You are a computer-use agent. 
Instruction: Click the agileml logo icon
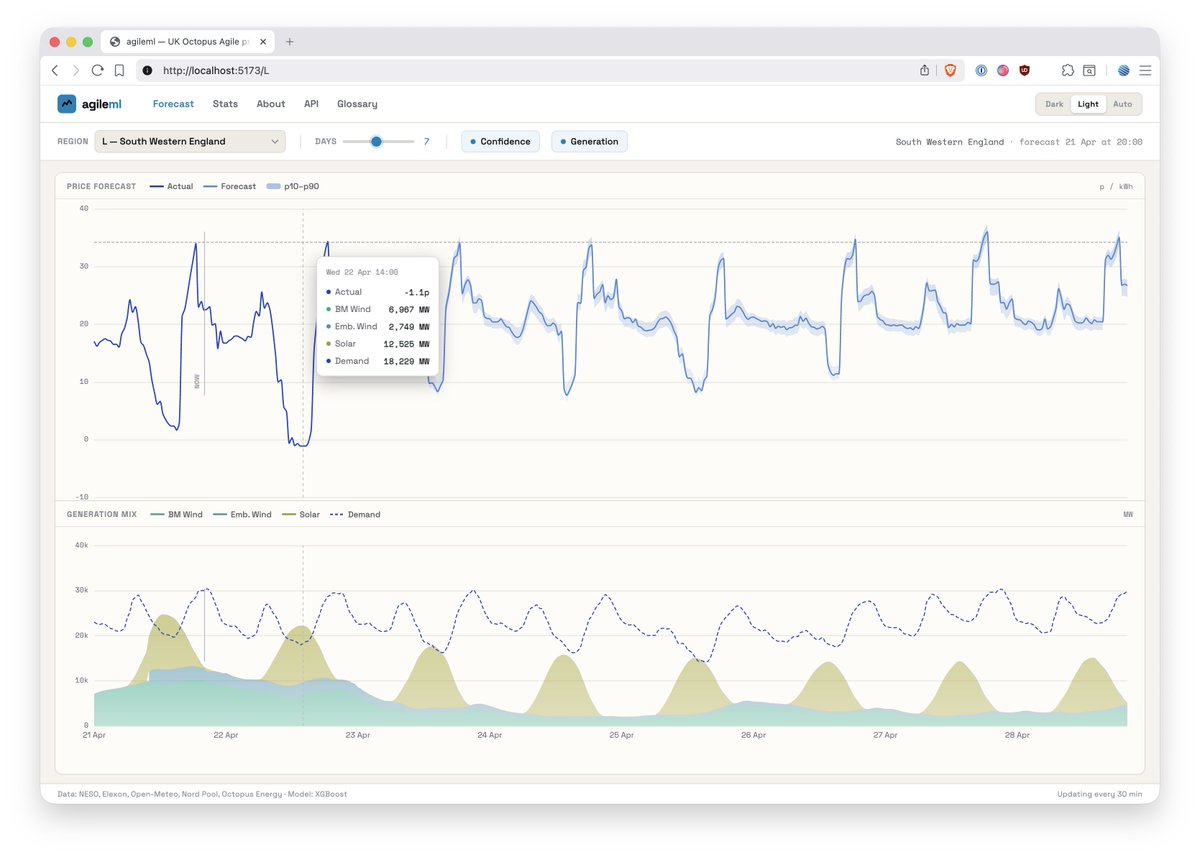point(67,104)
